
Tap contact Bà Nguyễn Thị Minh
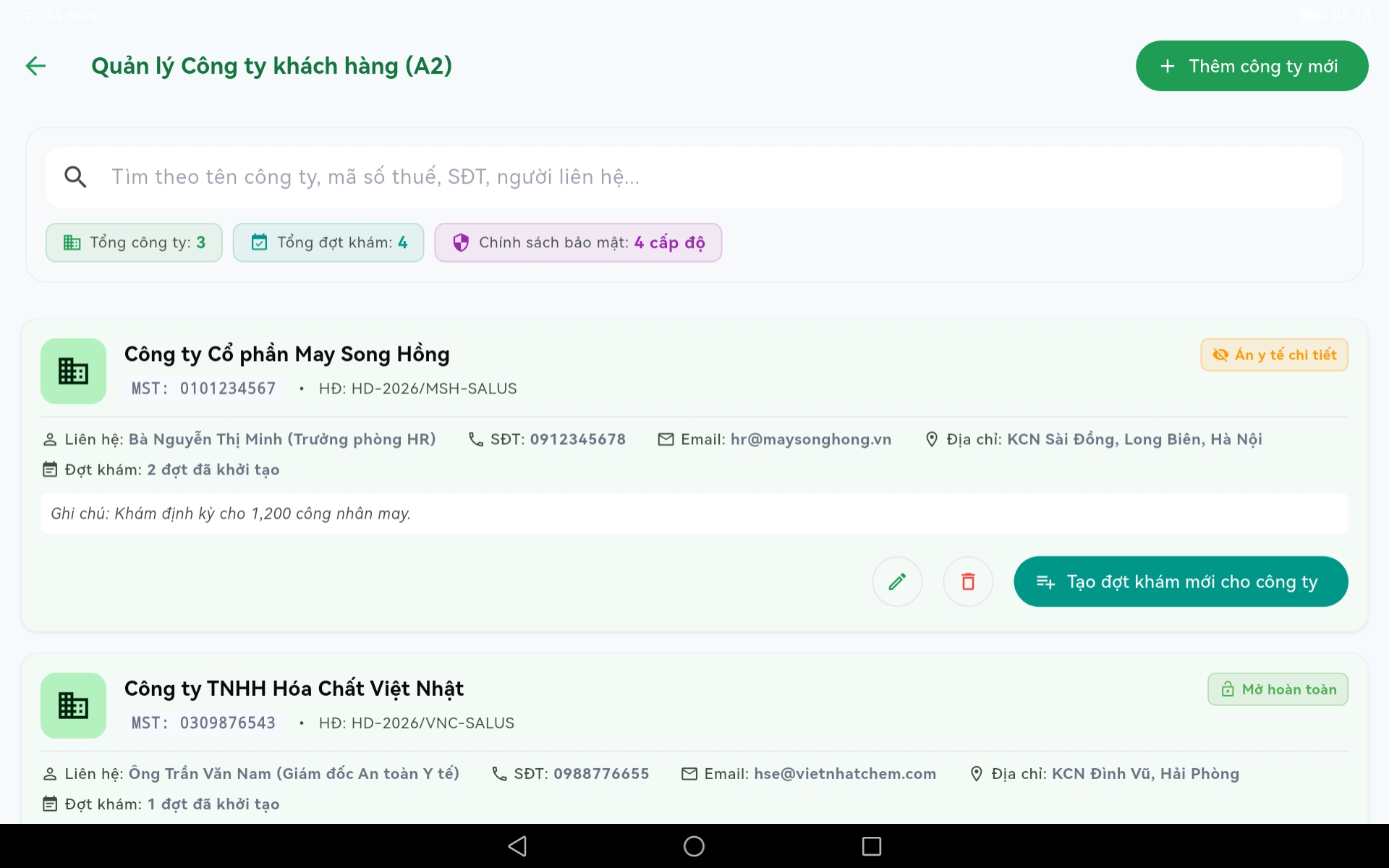(282, 439)
